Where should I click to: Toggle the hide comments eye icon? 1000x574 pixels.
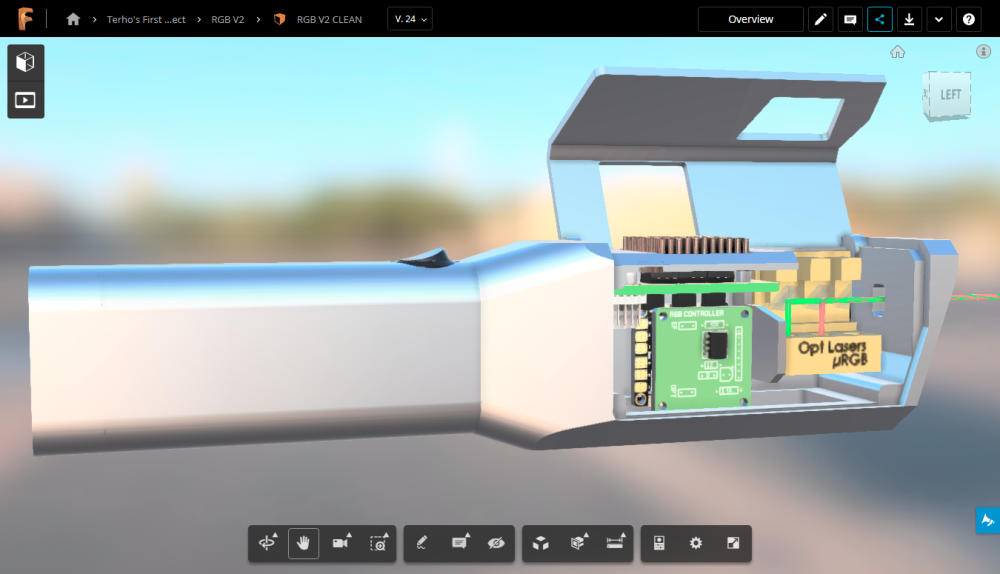(496, 543)
